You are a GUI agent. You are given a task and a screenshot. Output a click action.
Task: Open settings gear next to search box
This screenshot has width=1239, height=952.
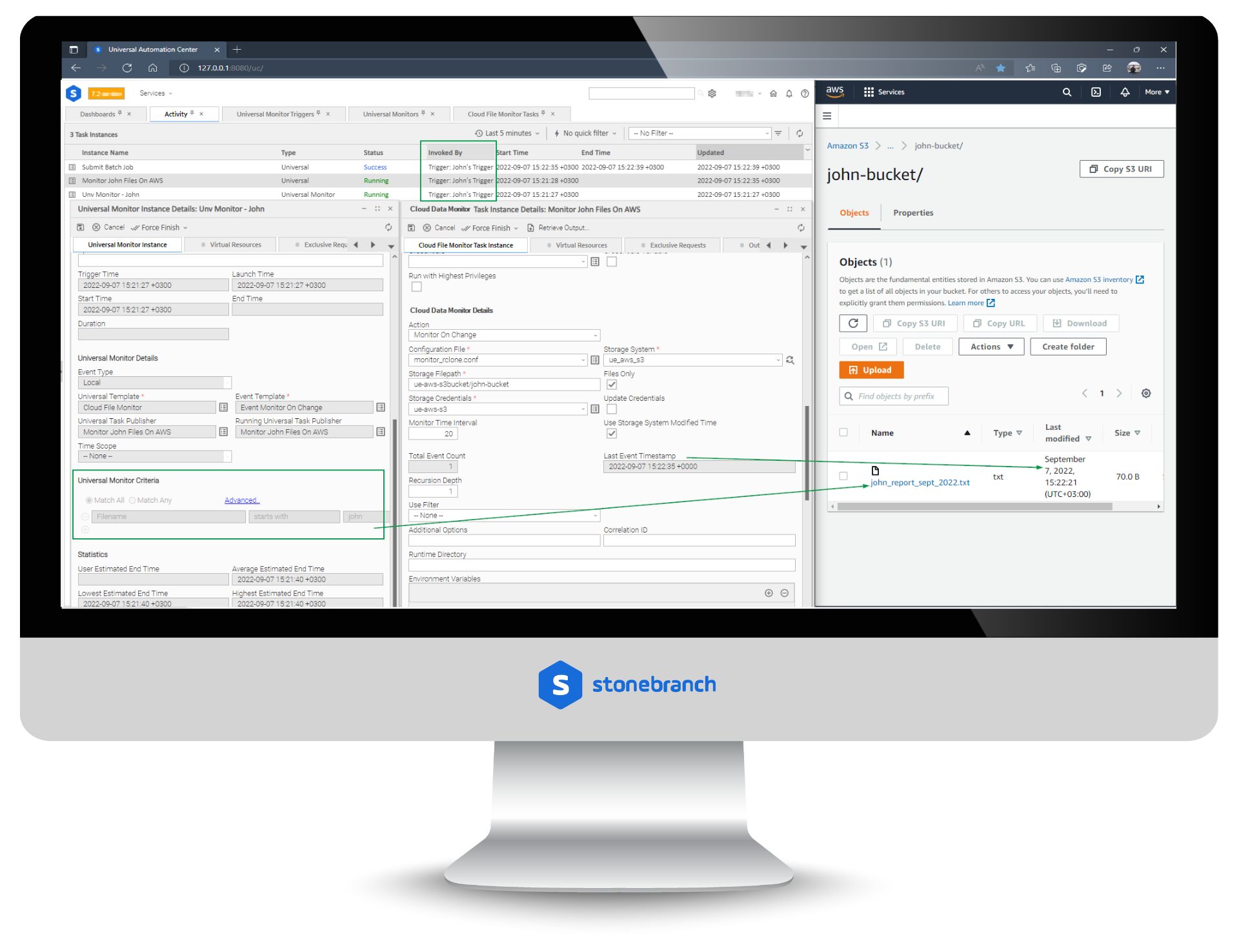click(712, 94)
